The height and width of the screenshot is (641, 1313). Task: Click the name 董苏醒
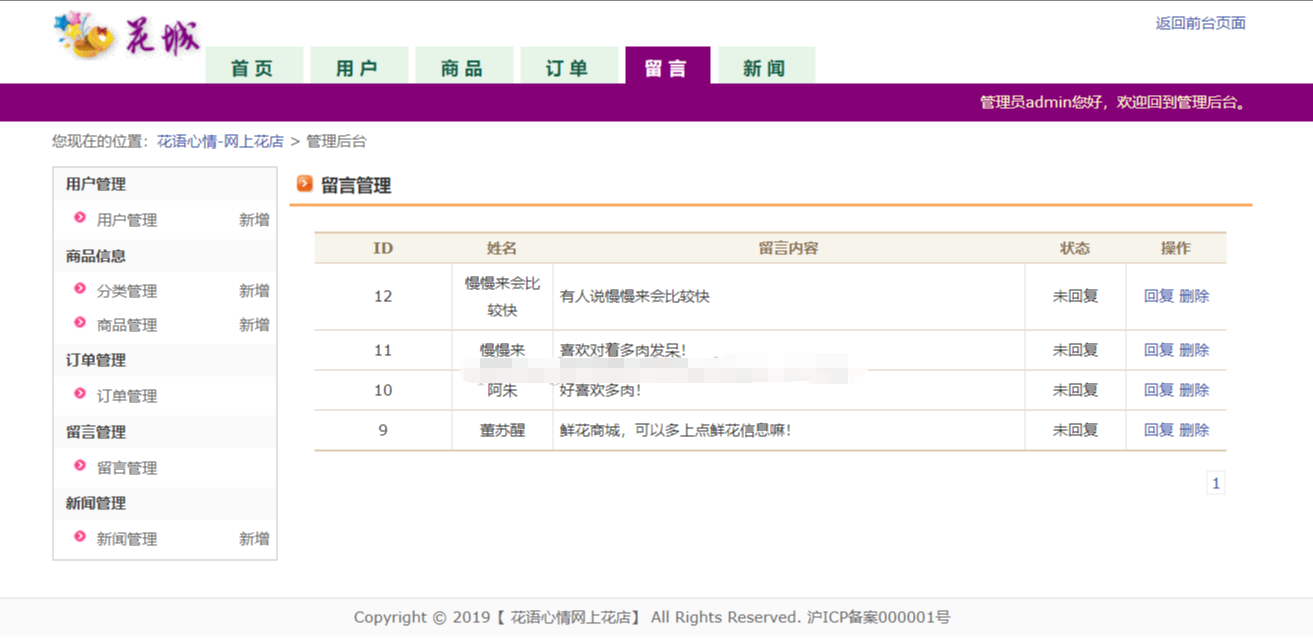(x=502, y=430)
